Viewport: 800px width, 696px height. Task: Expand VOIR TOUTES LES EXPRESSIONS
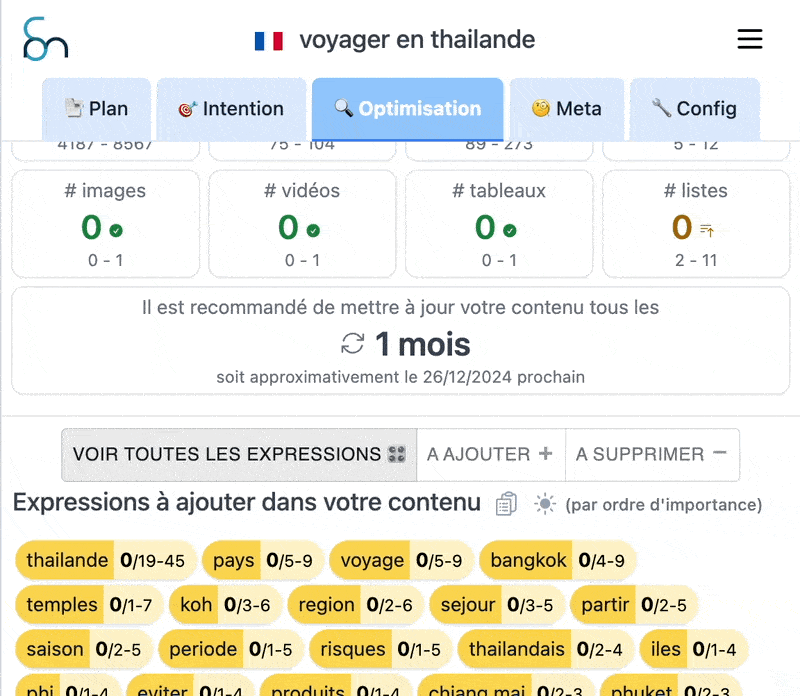point(238,455)
